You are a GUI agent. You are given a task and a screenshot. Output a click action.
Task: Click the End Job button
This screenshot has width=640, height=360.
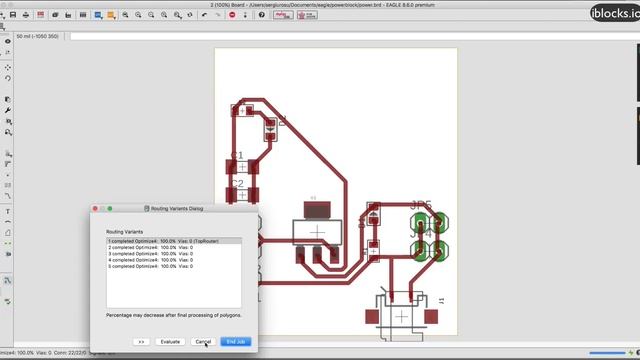(x=236, y=342)
